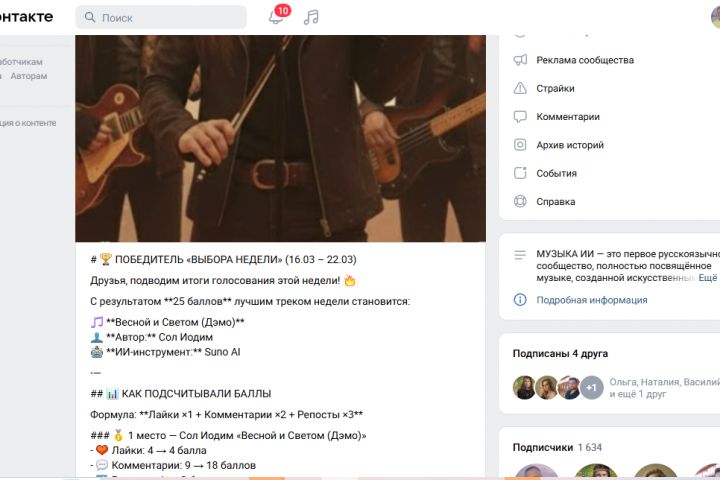
Task: Open the band photo in the post
Action: 281,138
